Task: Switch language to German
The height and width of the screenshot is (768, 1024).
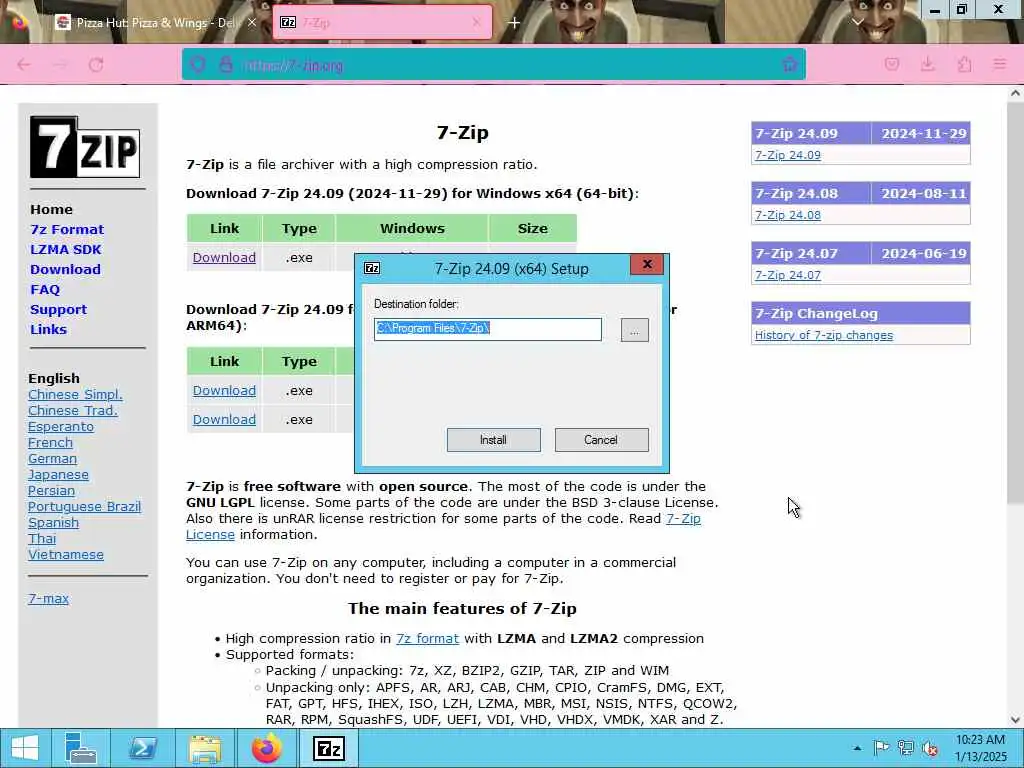Action: (x=52, y=458)
